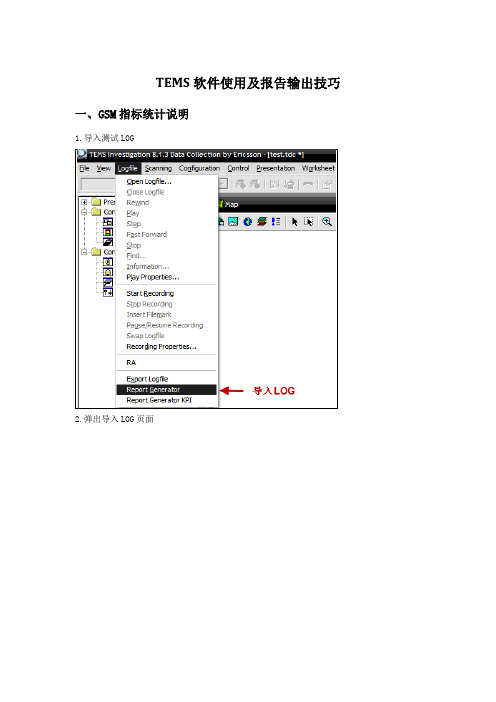Open the Presentation menu
This screenshot has height=702, width=496.
(275, 168)
